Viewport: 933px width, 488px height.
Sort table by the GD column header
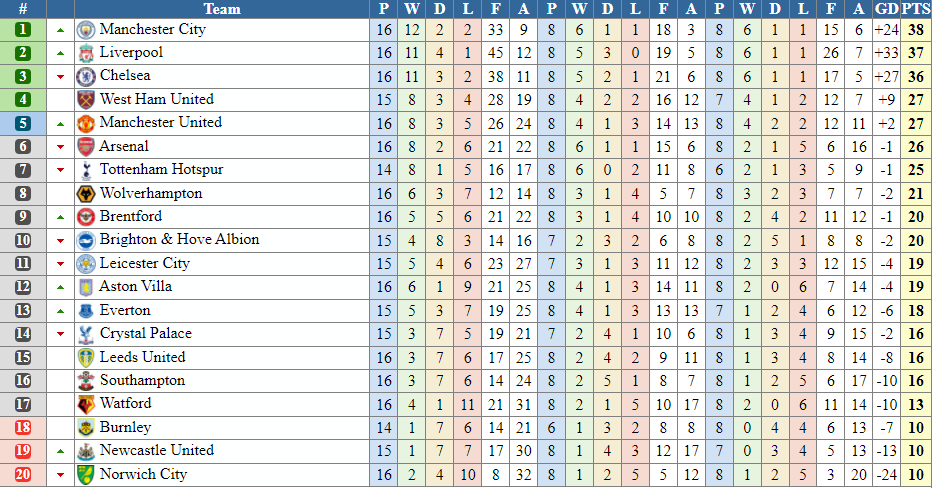coord(887,9)
